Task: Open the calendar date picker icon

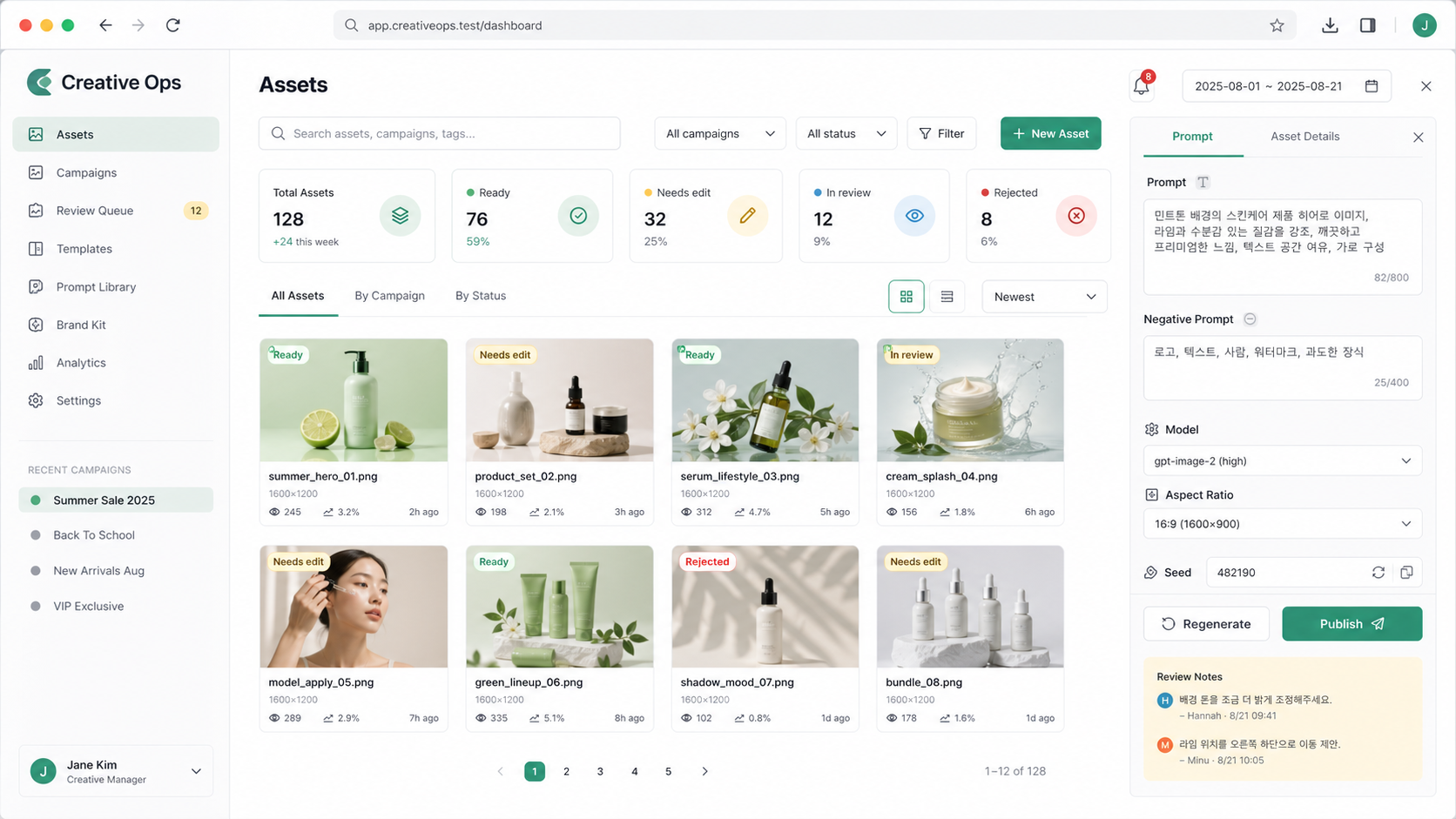Action: tap(1372, 86)
